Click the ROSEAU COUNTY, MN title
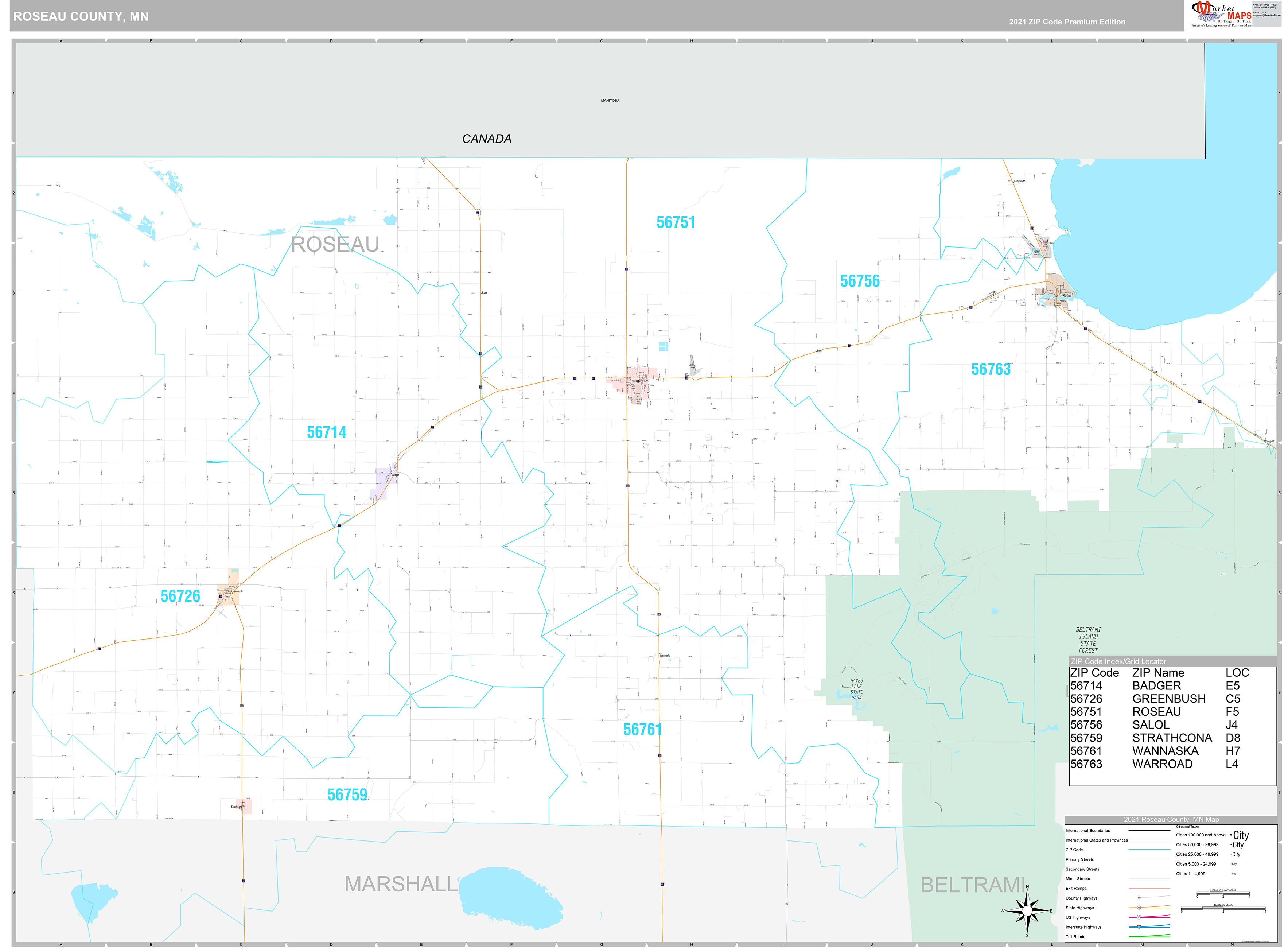The width and height of the screenshot is (1288, 948). click(80, 17)
